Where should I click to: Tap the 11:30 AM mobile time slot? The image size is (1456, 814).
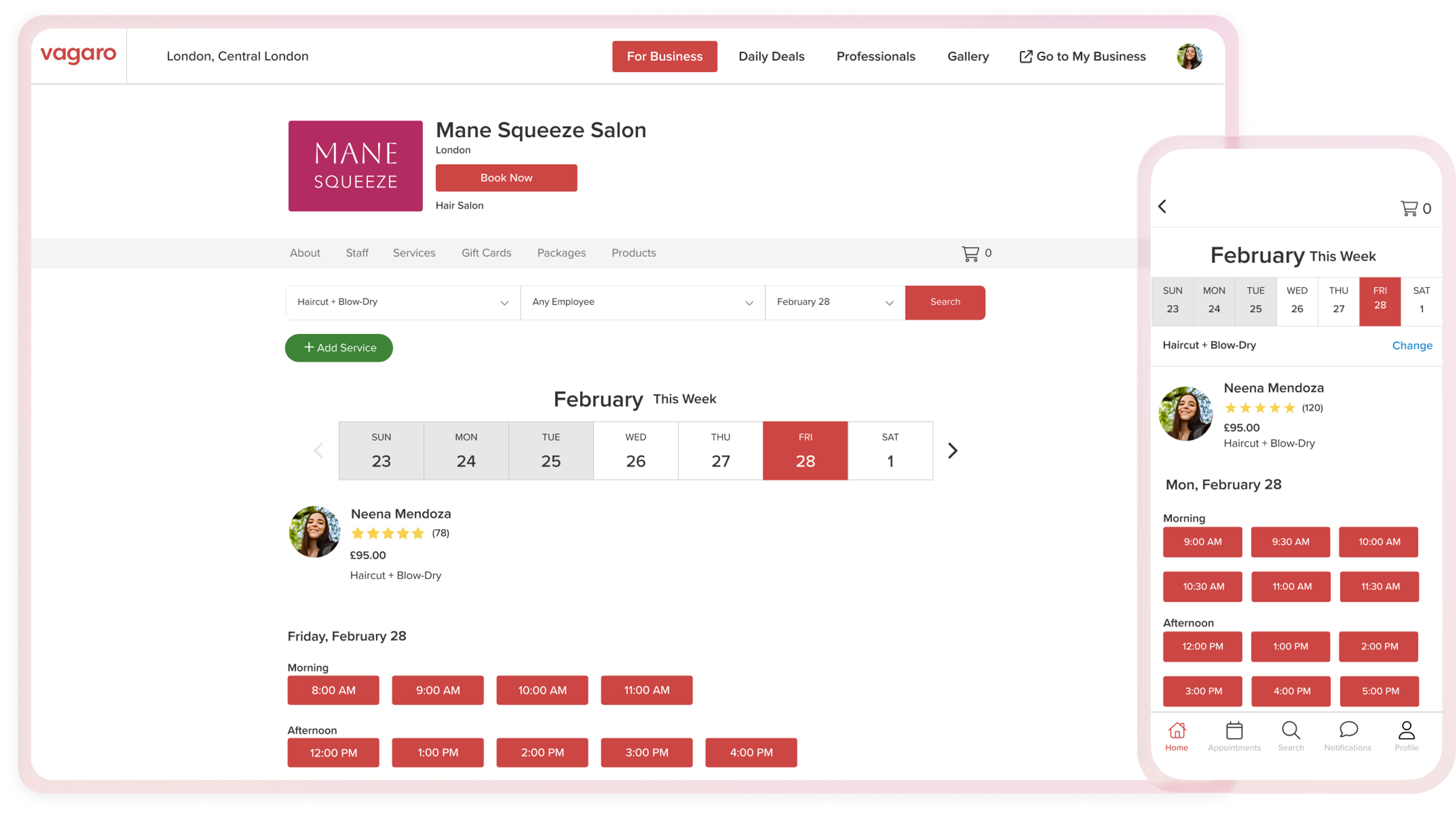tap(1380, 587)
